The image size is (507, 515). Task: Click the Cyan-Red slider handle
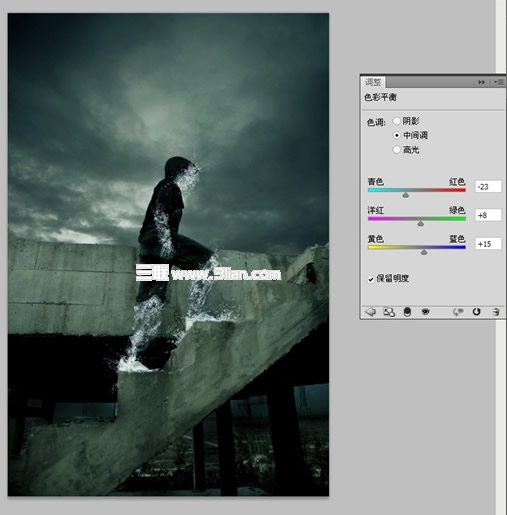pos(405,195)
